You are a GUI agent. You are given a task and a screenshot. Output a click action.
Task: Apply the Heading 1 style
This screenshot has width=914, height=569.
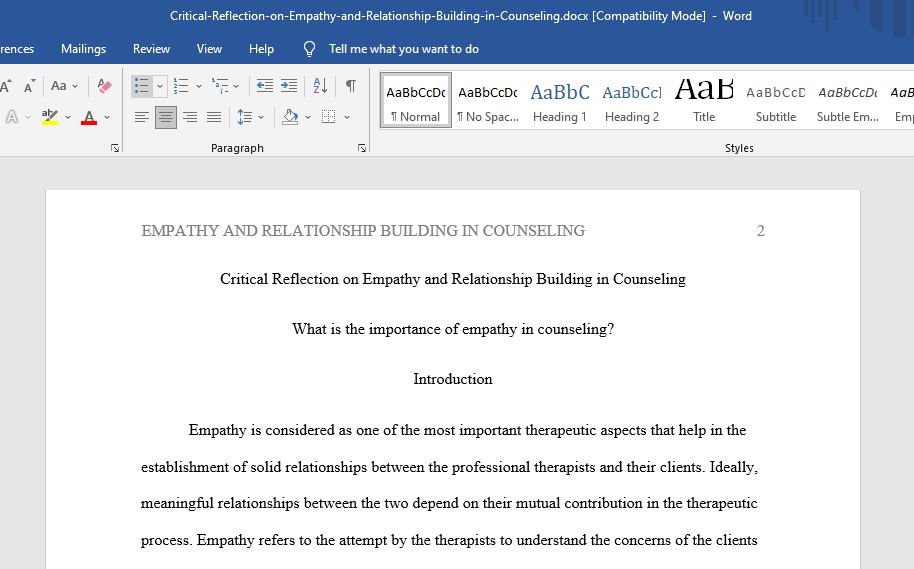click(x=560, y=100)
